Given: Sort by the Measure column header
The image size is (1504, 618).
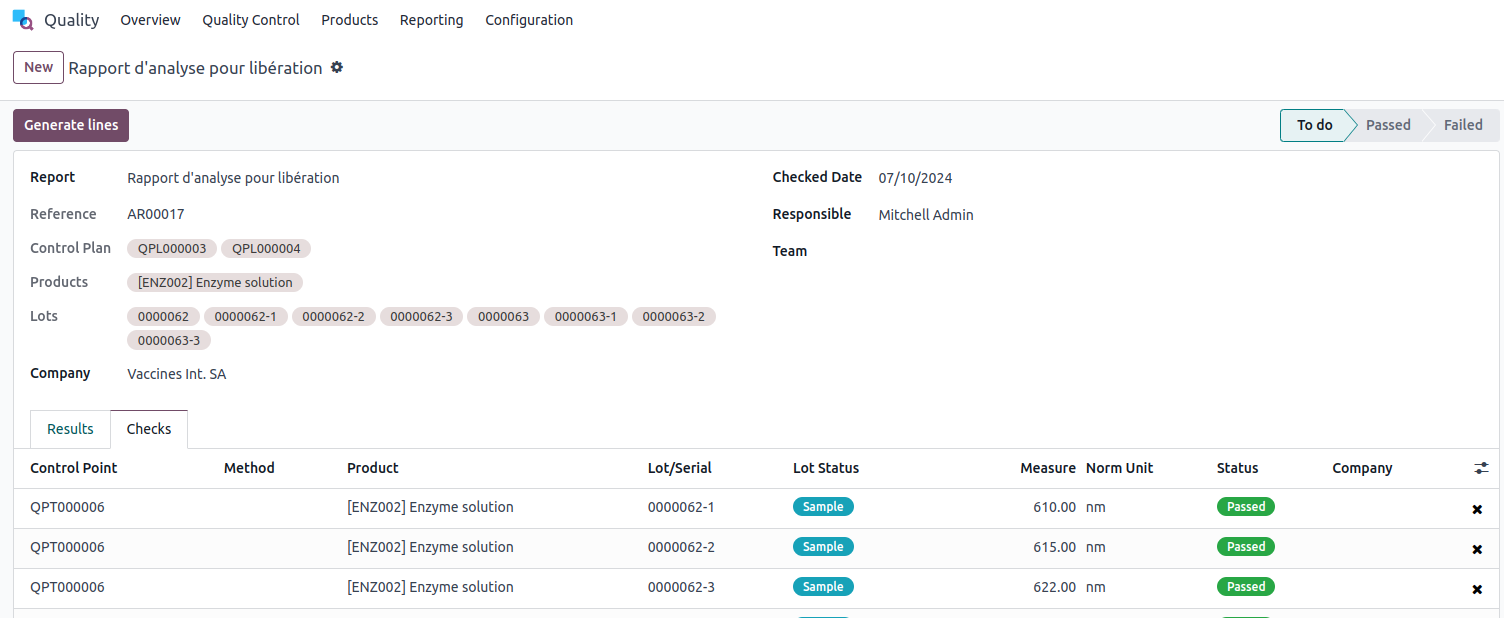Looking at the screenshot, I should click(1047, 468).
